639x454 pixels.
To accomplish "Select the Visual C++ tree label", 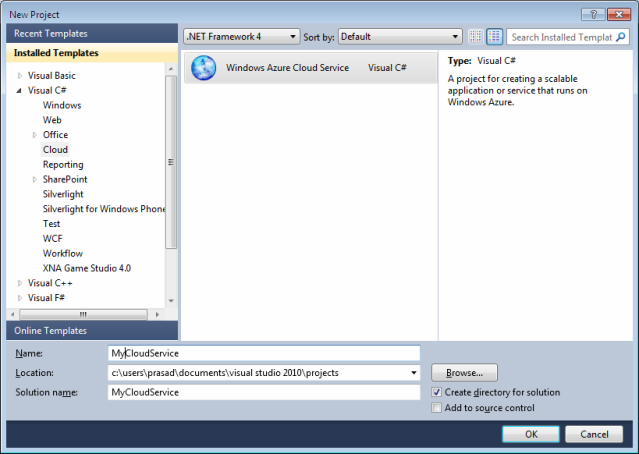I will (50, 283).
